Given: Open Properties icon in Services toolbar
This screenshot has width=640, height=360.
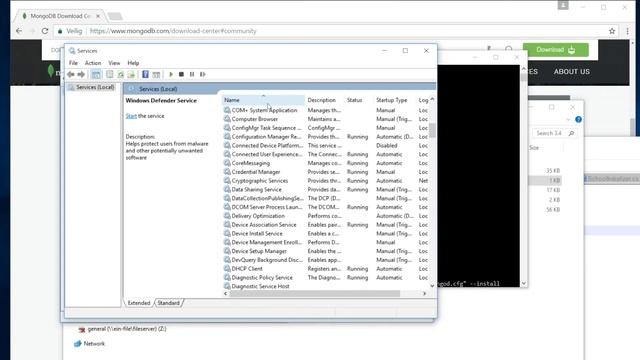Looking at the screenshot, I should [110, 74].
